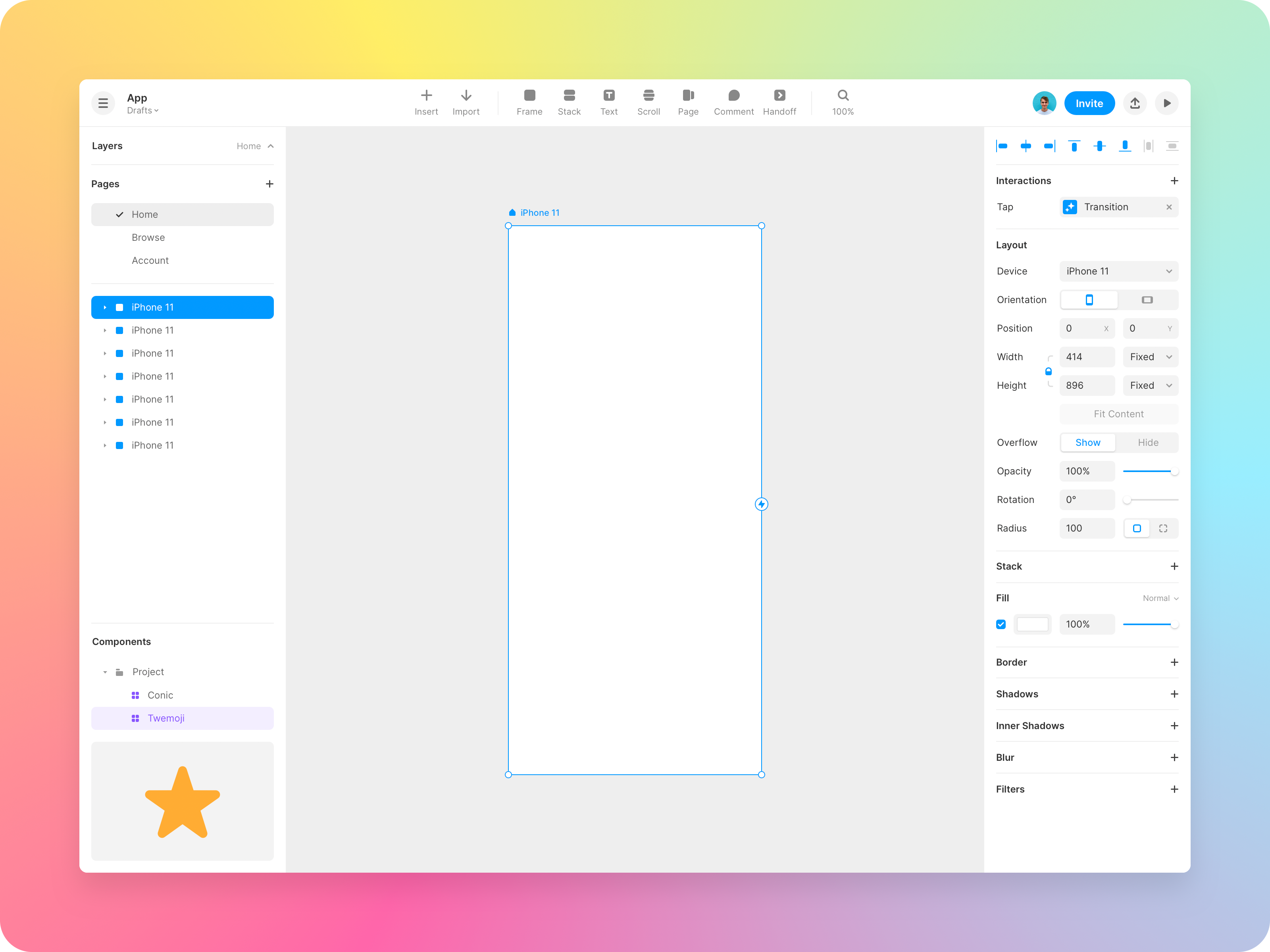Collapse the Layers Home chevron
1270x952 pixels.
[x=270, y=146]
